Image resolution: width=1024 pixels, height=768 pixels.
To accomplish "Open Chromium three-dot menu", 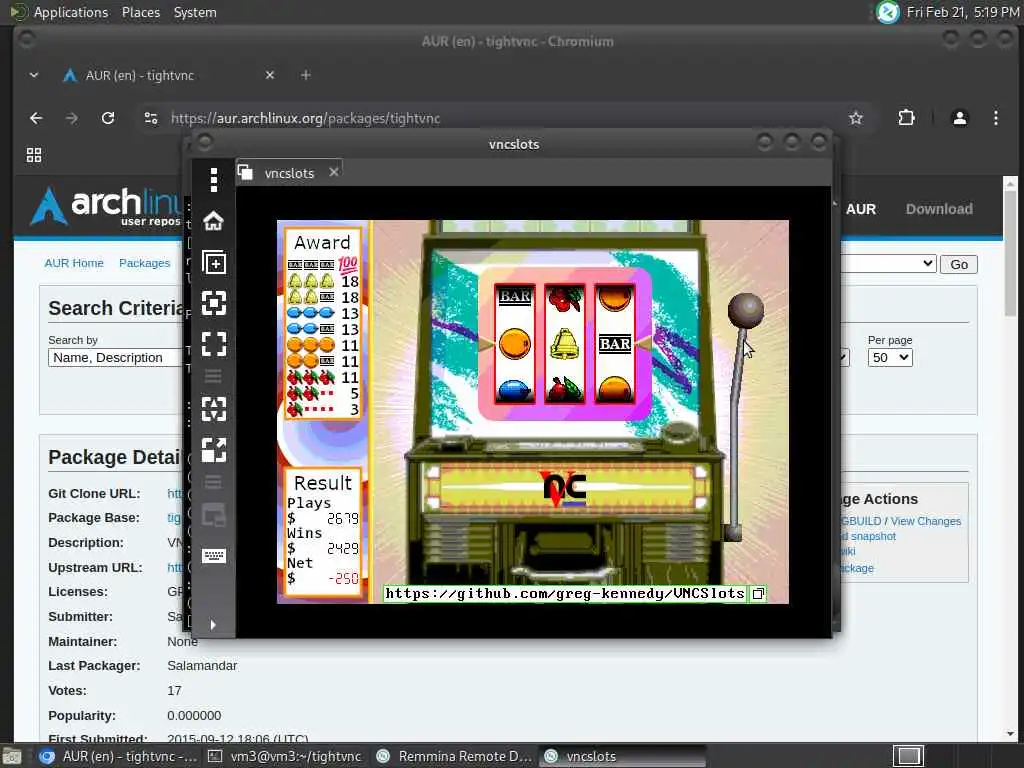I will point(995,118).
